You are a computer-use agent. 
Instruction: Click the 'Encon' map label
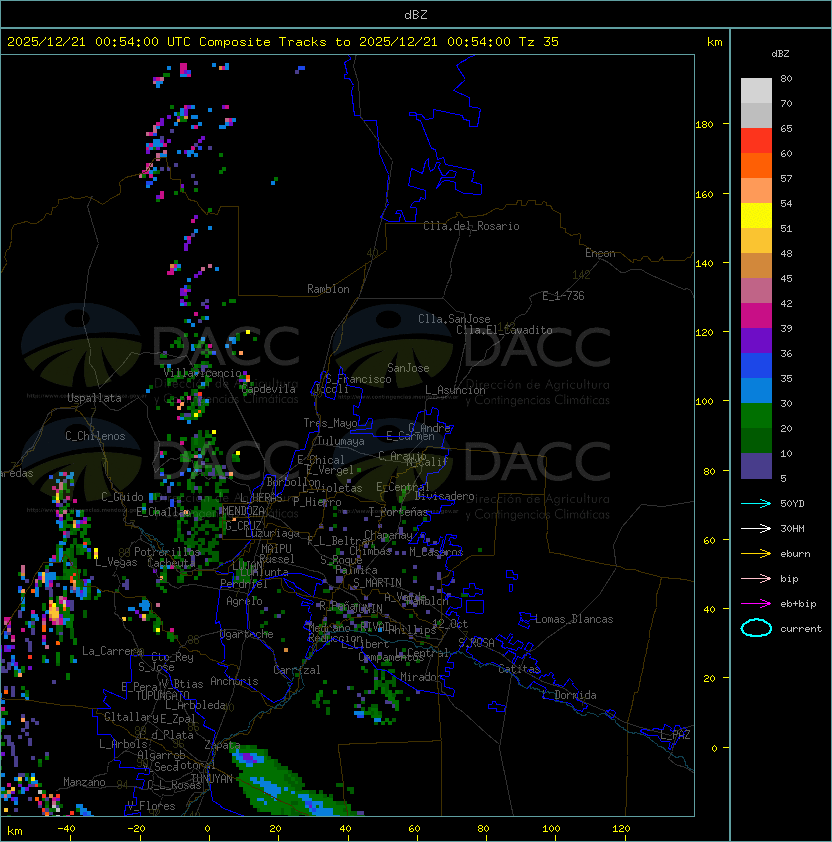pos(600,253)
